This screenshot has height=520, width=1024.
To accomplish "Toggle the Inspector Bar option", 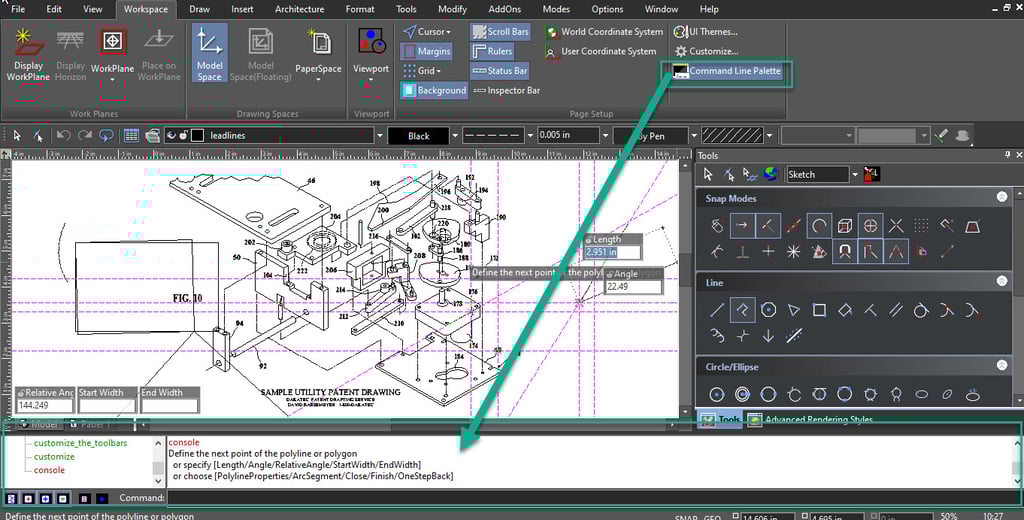I will click(506, 90).
